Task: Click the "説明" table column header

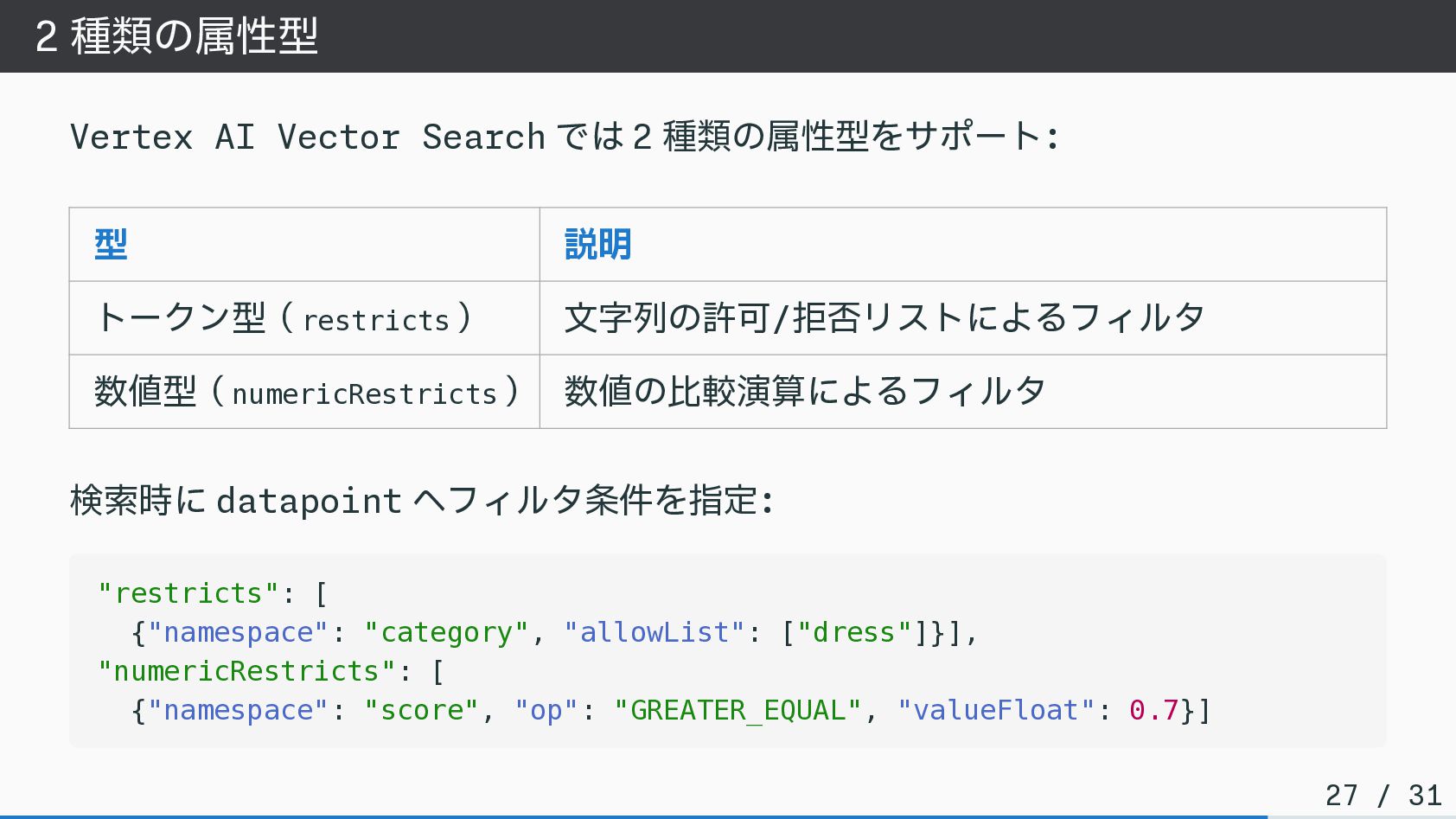Action: 597,245
